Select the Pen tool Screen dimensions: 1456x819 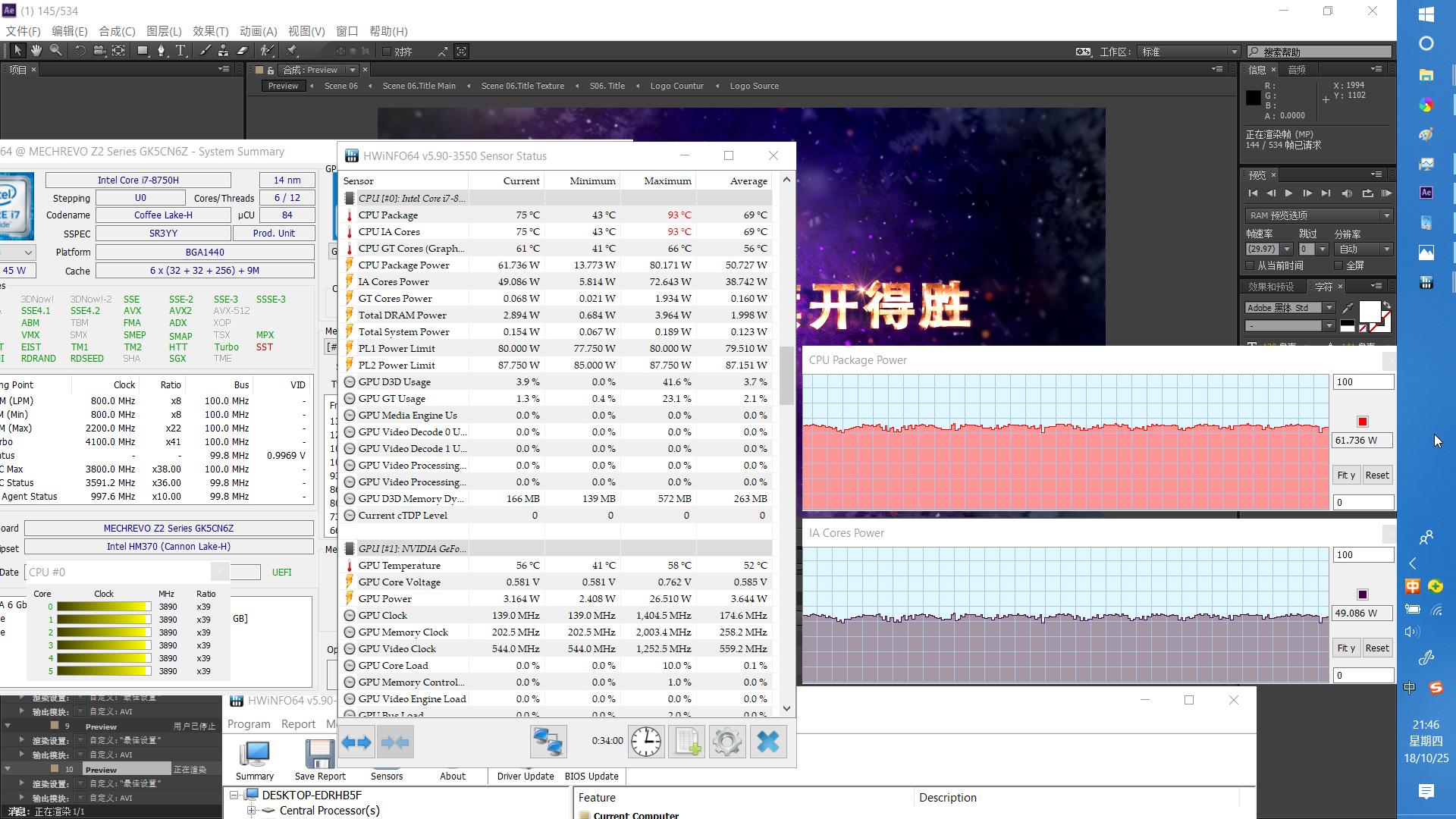coord(161,51)
